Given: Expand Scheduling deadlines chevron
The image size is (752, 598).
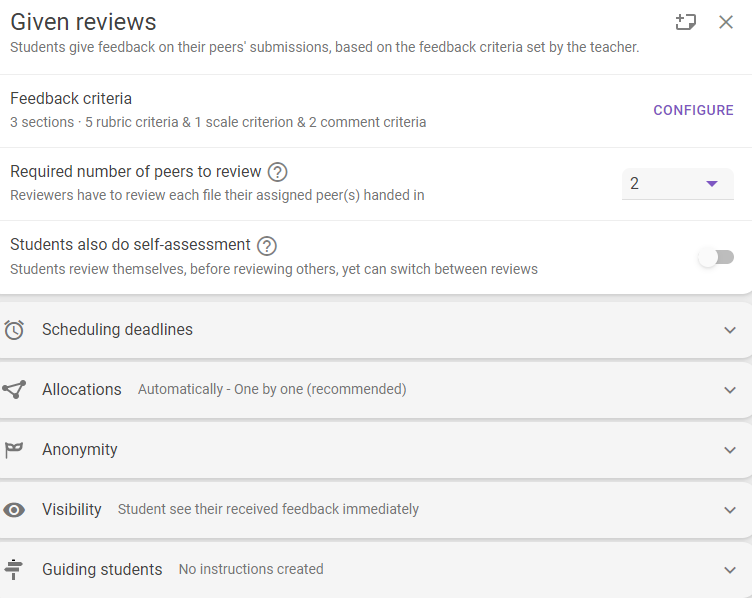Looking at the screenshot, I should [730, 330].
